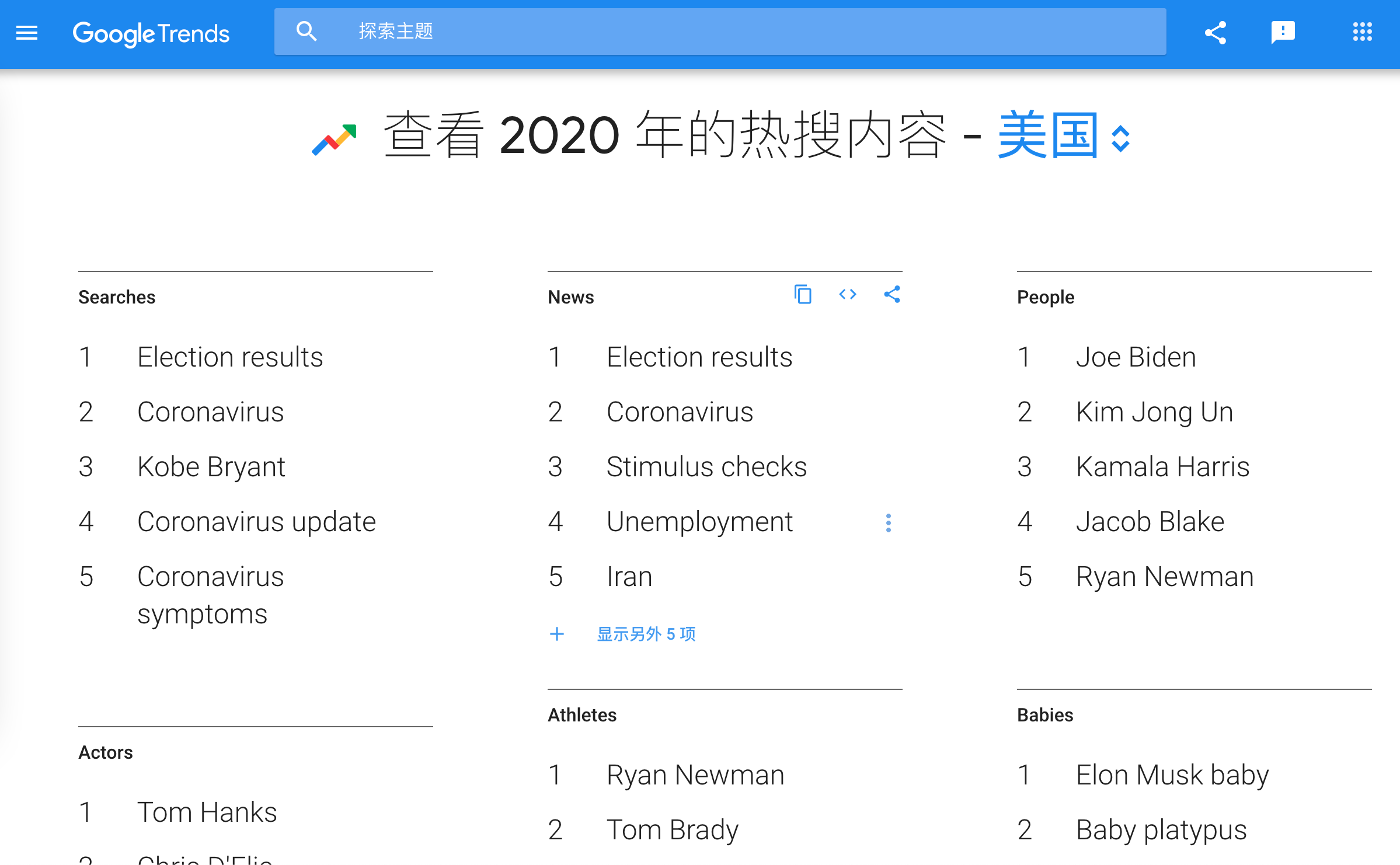Share the News list
The image size is (1400, 865).
coord(892,295)
